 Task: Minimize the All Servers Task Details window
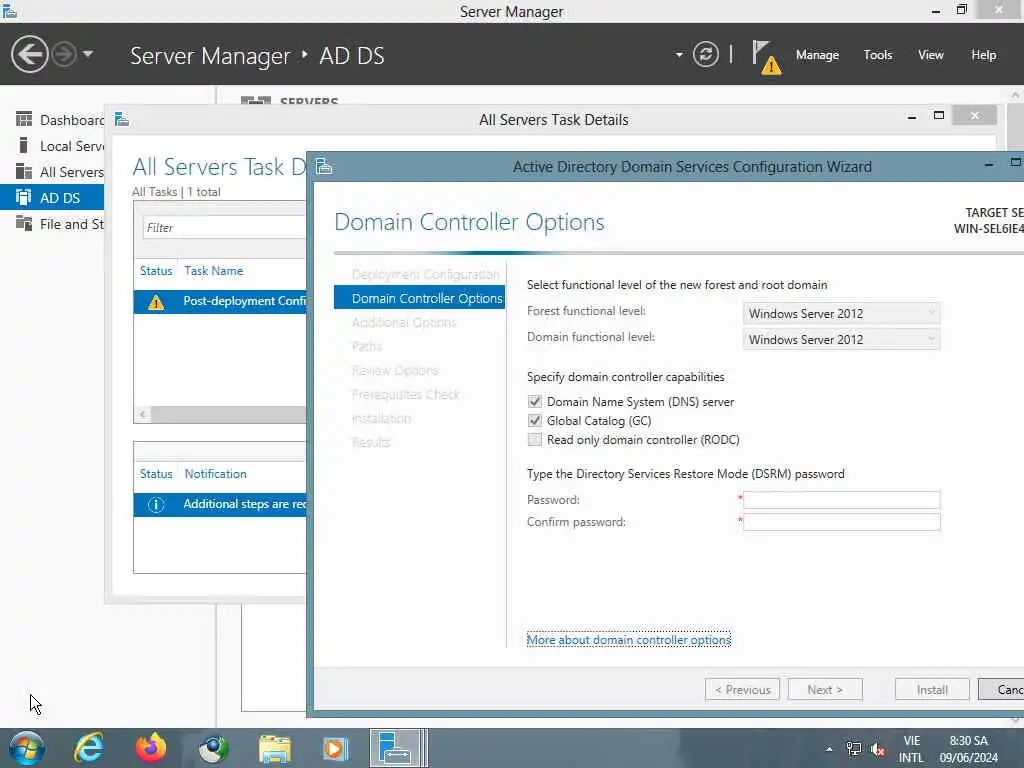point(912,117)
